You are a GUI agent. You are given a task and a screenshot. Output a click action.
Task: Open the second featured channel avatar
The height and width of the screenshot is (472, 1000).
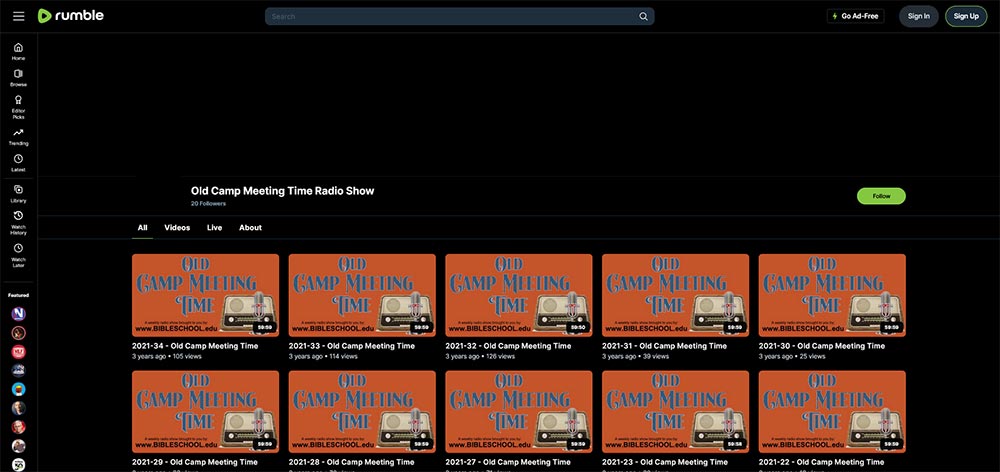18,333
